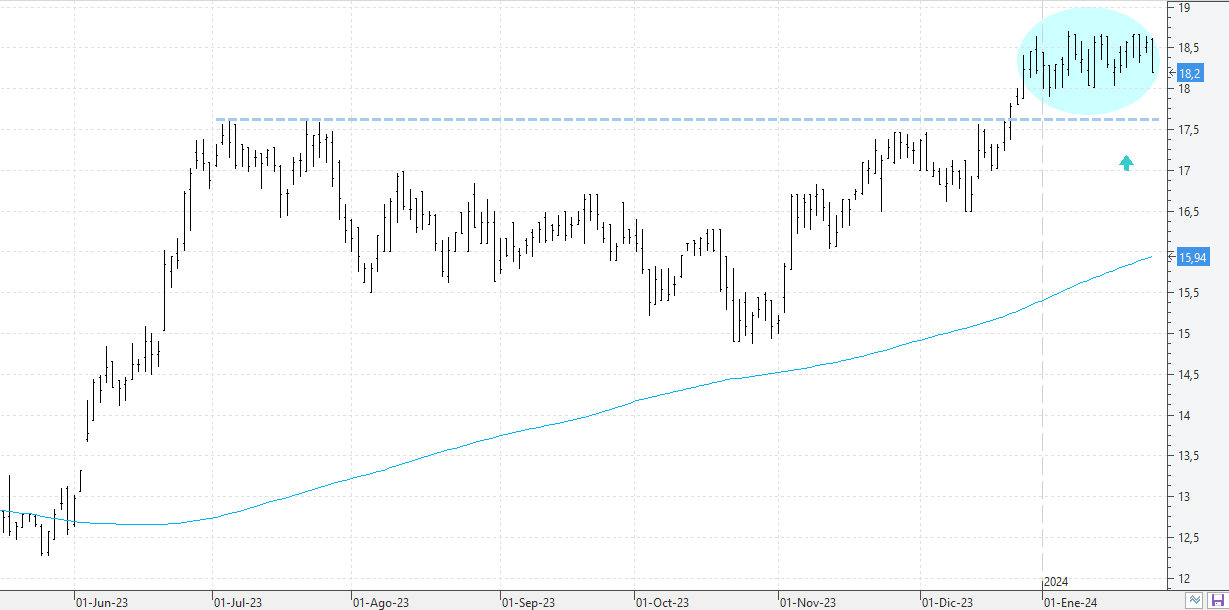Click the 01-Dic-23 date label
Viewport: 1229px width, 610px height.
946,603
